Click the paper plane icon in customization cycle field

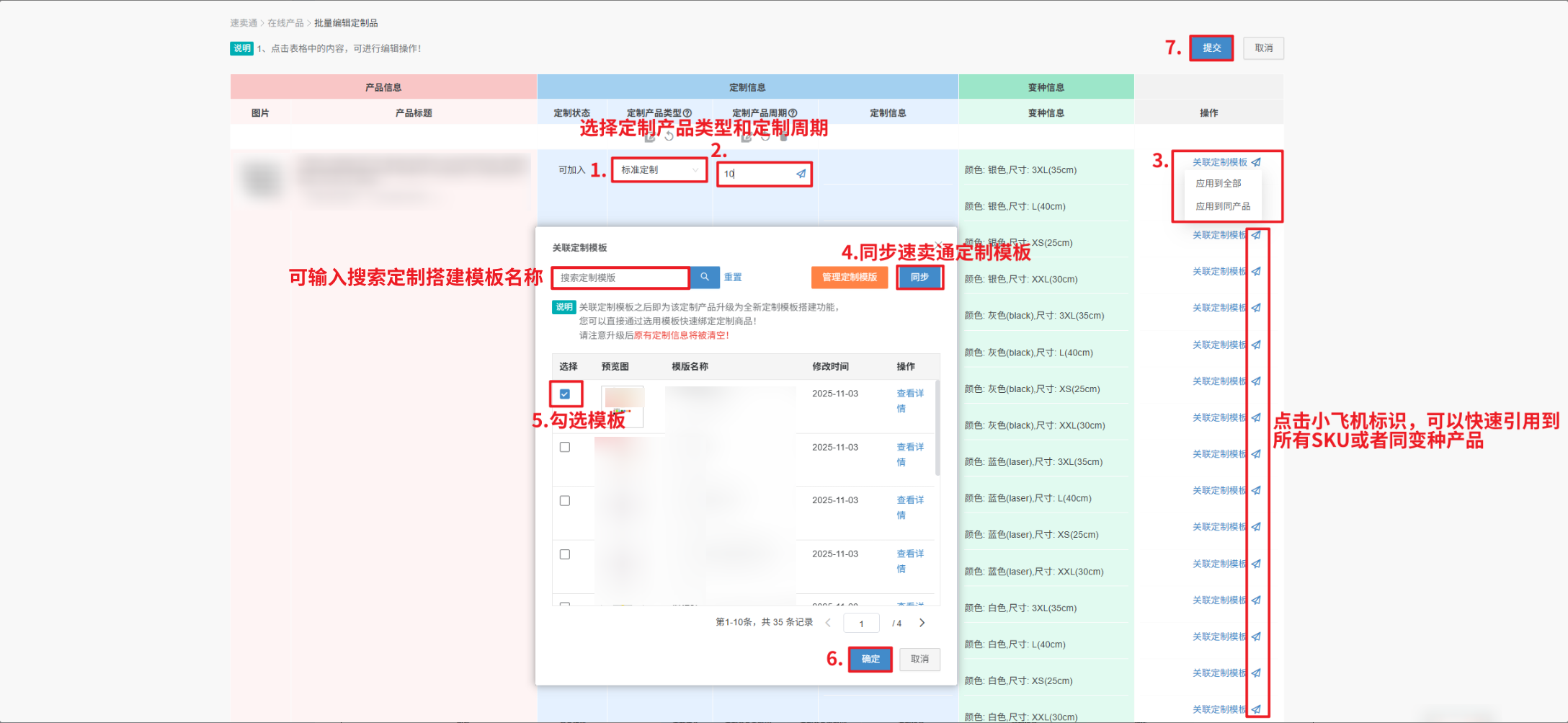coord(801,174)
